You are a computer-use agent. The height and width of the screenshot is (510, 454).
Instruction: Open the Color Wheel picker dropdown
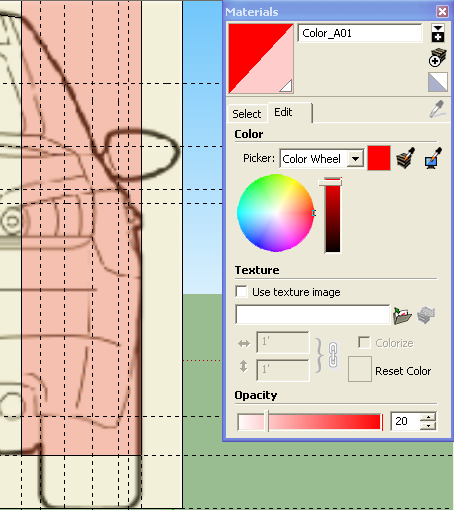coord(355,159)
